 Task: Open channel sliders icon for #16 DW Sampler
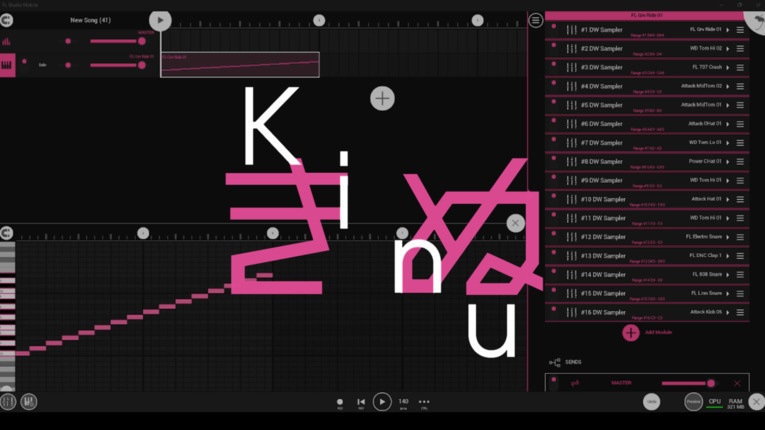(571, 312)
